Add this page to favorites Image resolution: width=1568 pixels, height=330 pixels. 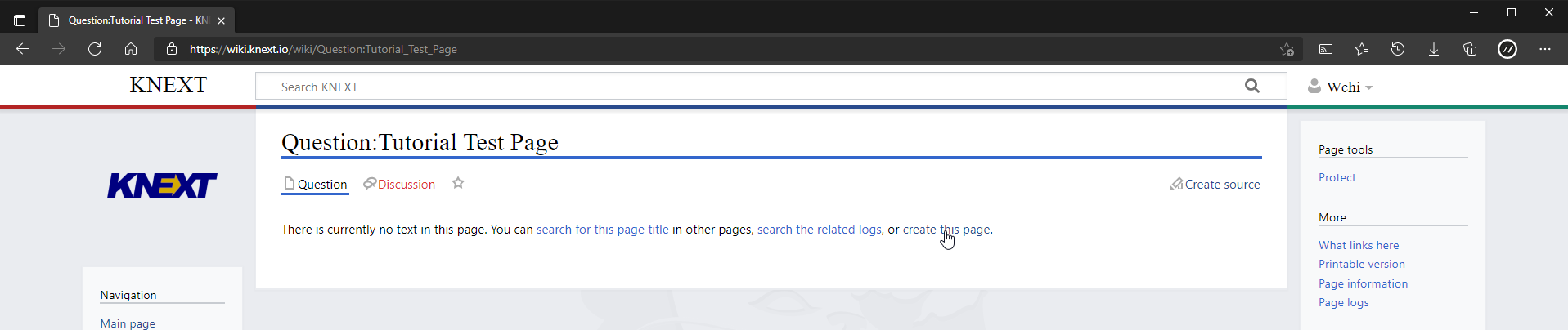pos(1287,49)
